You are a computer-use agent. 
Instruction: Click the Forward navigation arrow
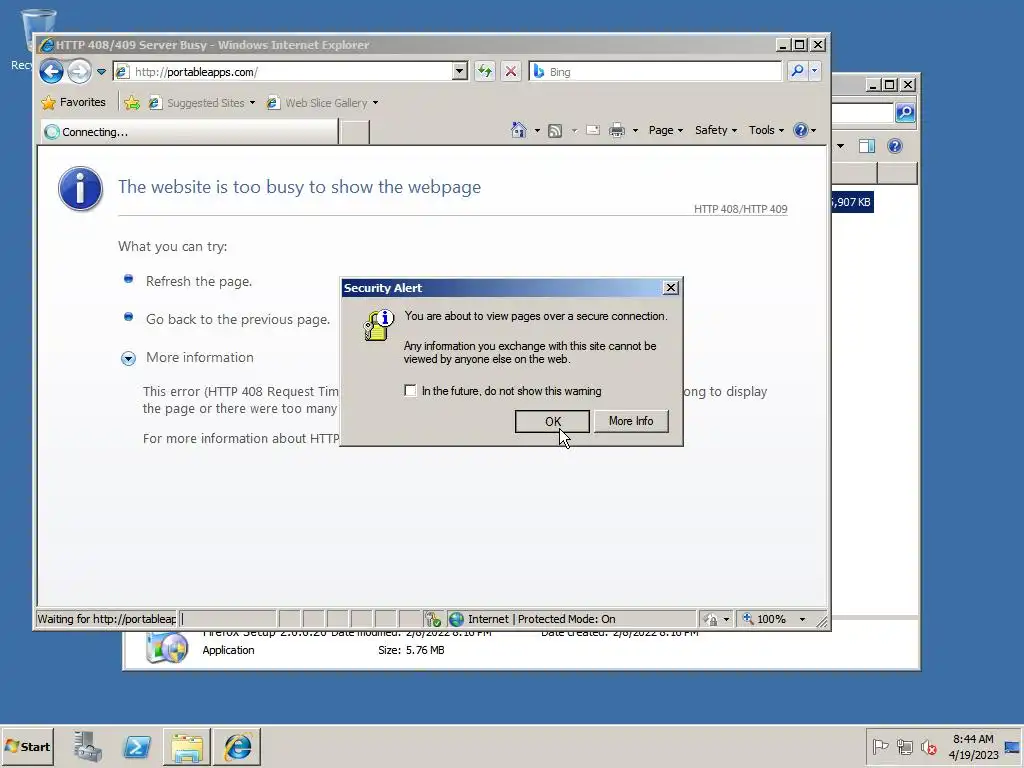point(80,71)
